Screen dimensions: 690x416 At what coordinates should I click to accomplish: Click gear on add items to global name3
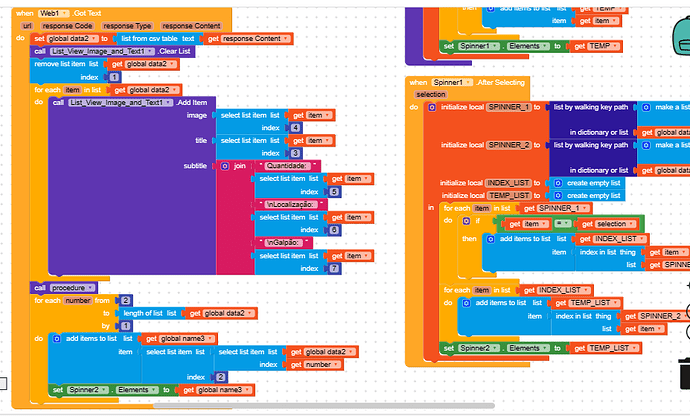click(x=56, y=339)
